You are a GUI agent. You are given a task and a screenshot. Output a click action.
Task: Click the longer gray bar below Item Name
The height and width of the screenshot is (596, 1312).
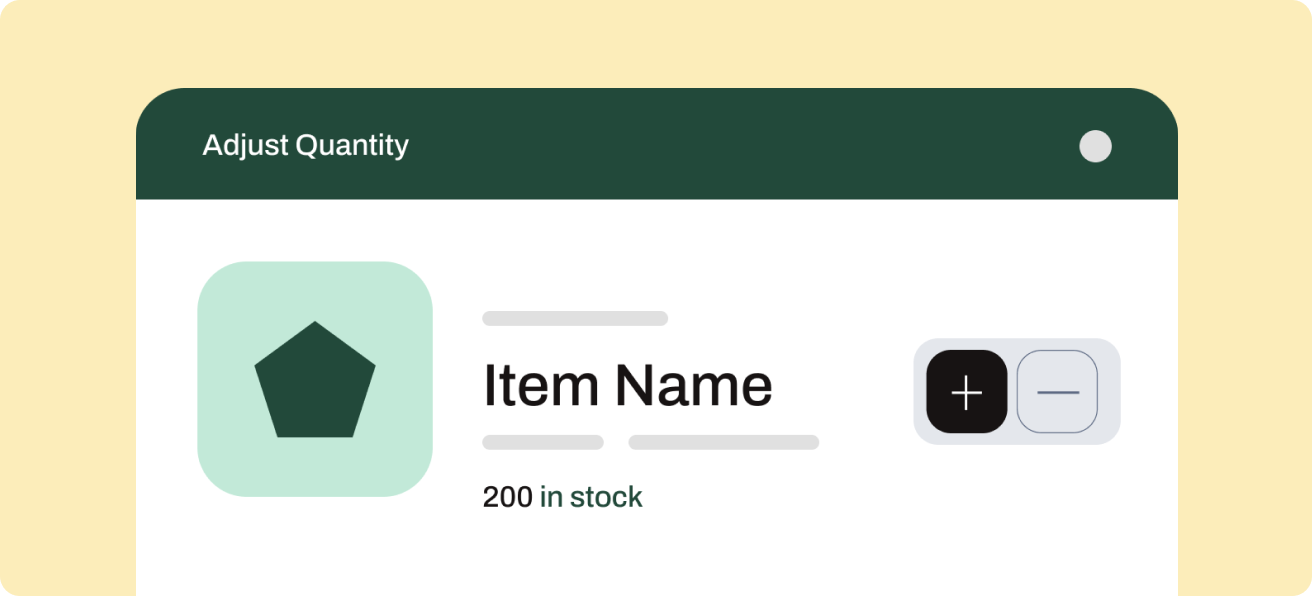[724, 442]
